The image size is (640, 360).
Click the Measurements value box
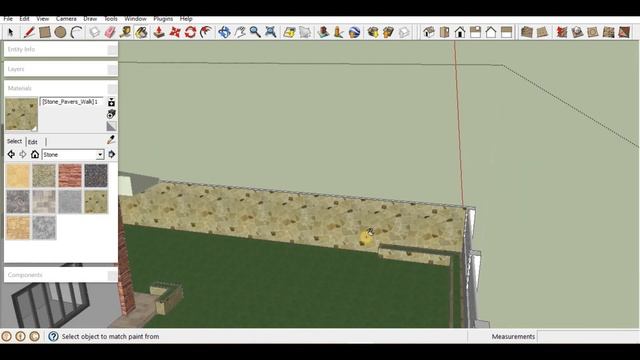pyautogui.click(x=588, y=337)
